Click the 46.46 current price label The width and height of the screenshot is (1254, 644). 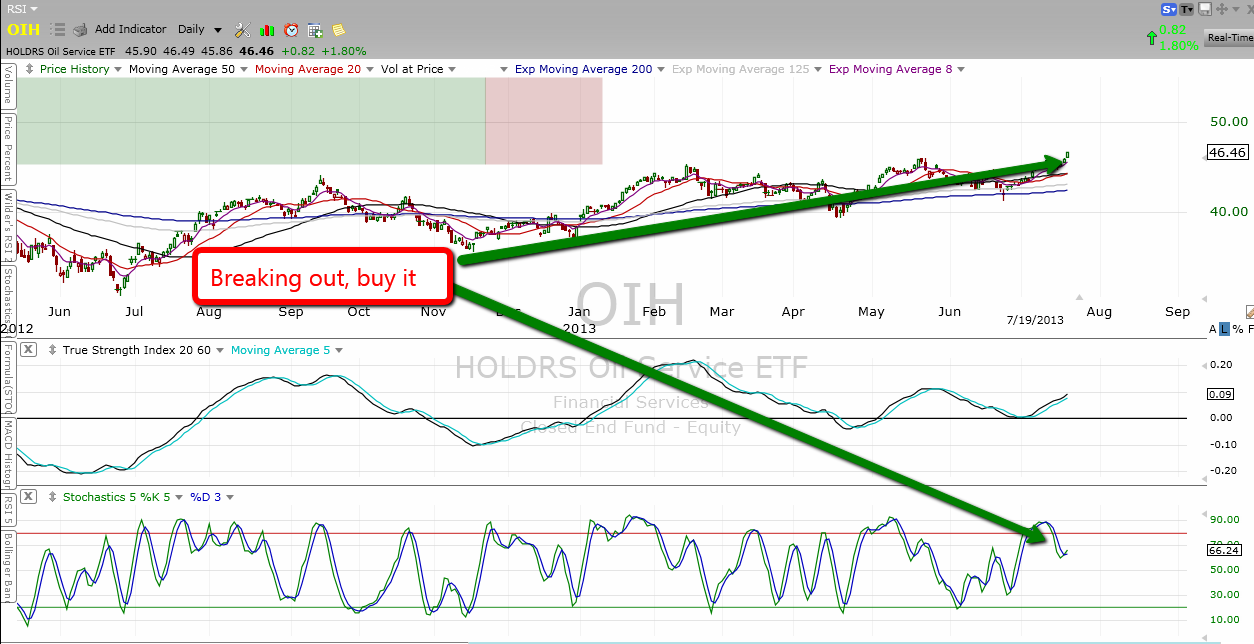click(x=1227, y=153)
